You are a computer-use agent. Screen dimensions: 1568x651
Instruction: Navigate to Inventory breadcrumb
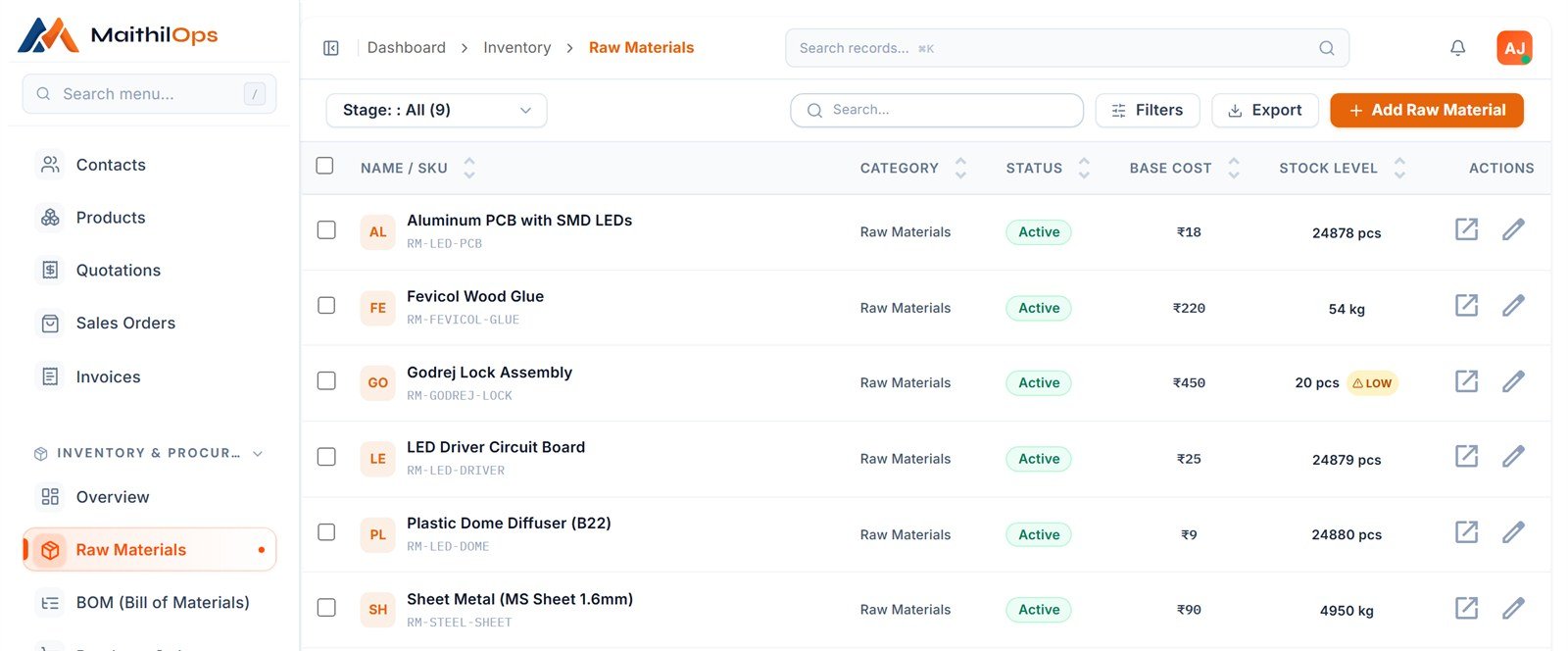tap(516, 47)
